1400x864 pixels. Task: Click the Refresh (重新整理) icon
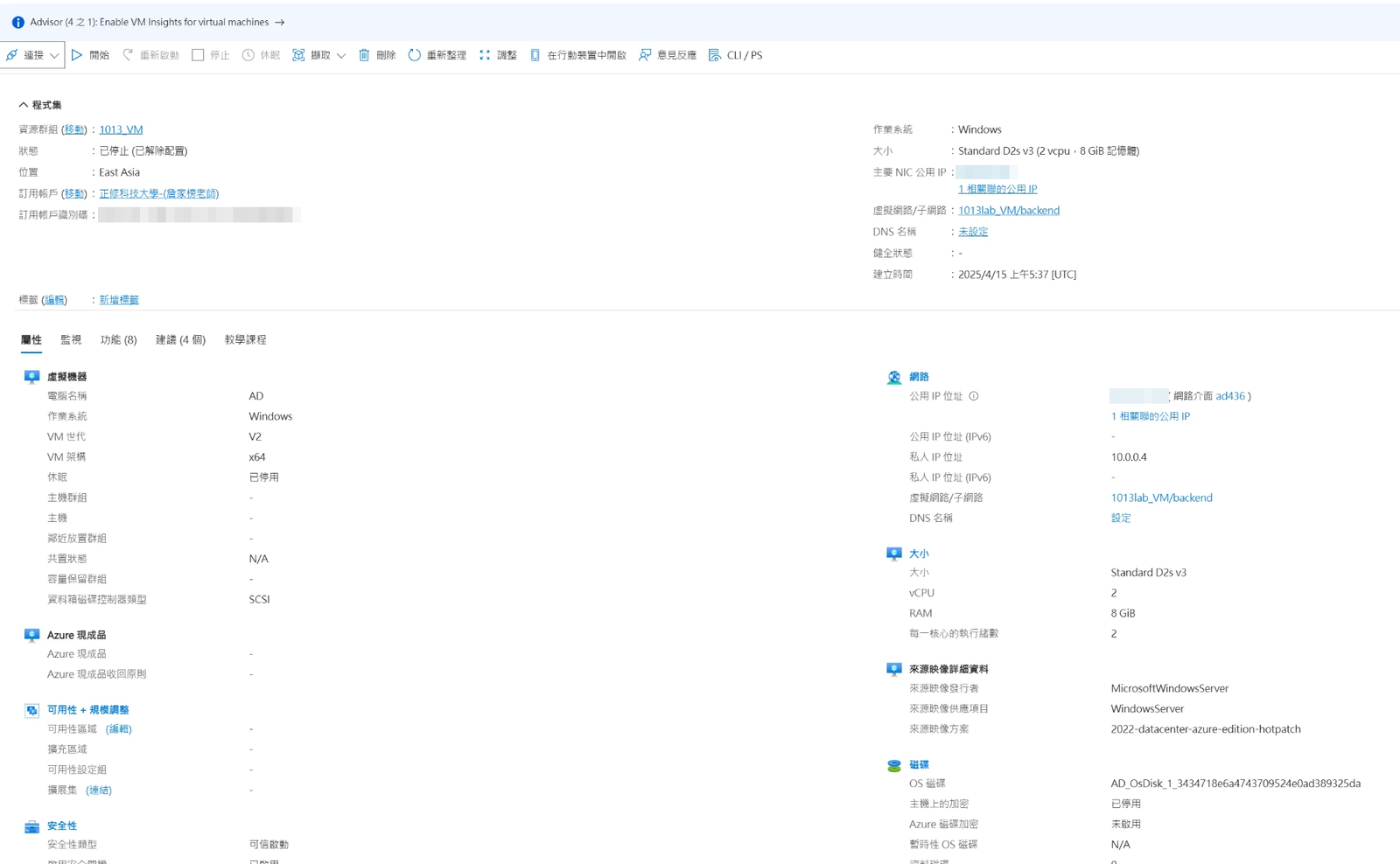415,55
